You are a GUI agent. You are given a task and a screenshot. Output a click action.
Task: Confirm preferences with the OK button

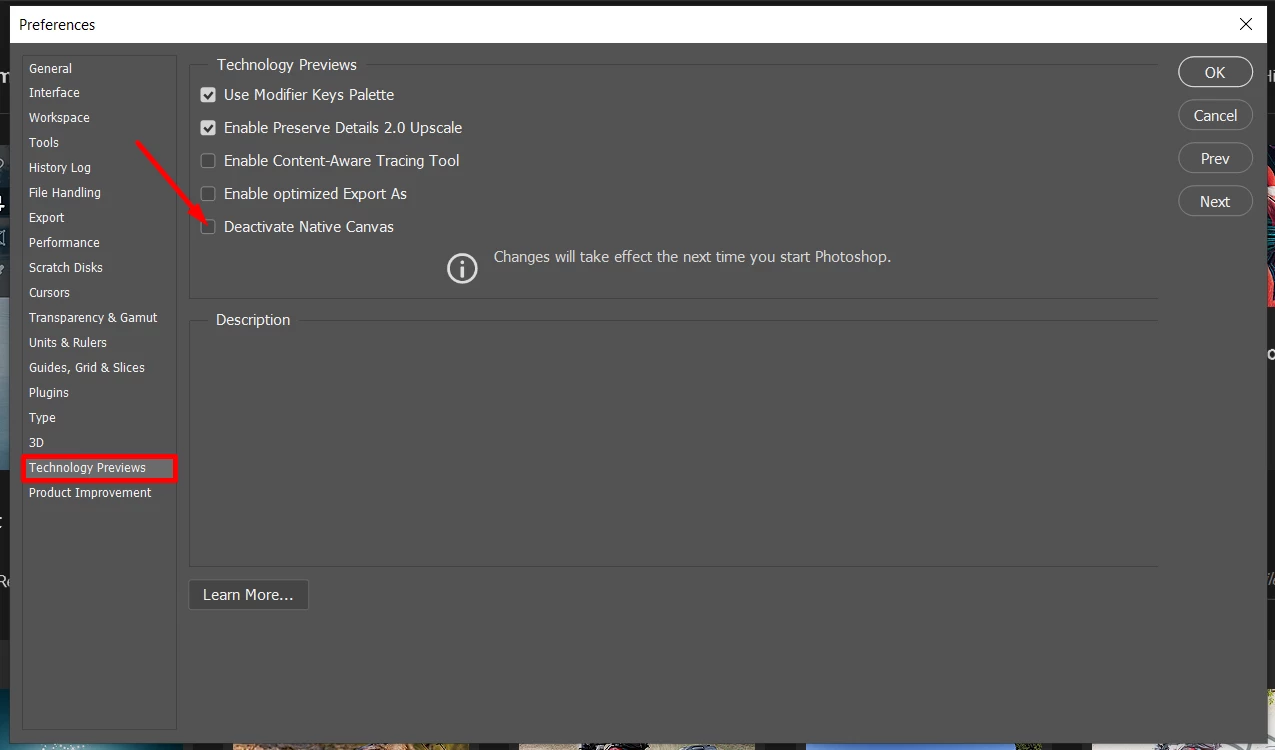(1215, 72)
